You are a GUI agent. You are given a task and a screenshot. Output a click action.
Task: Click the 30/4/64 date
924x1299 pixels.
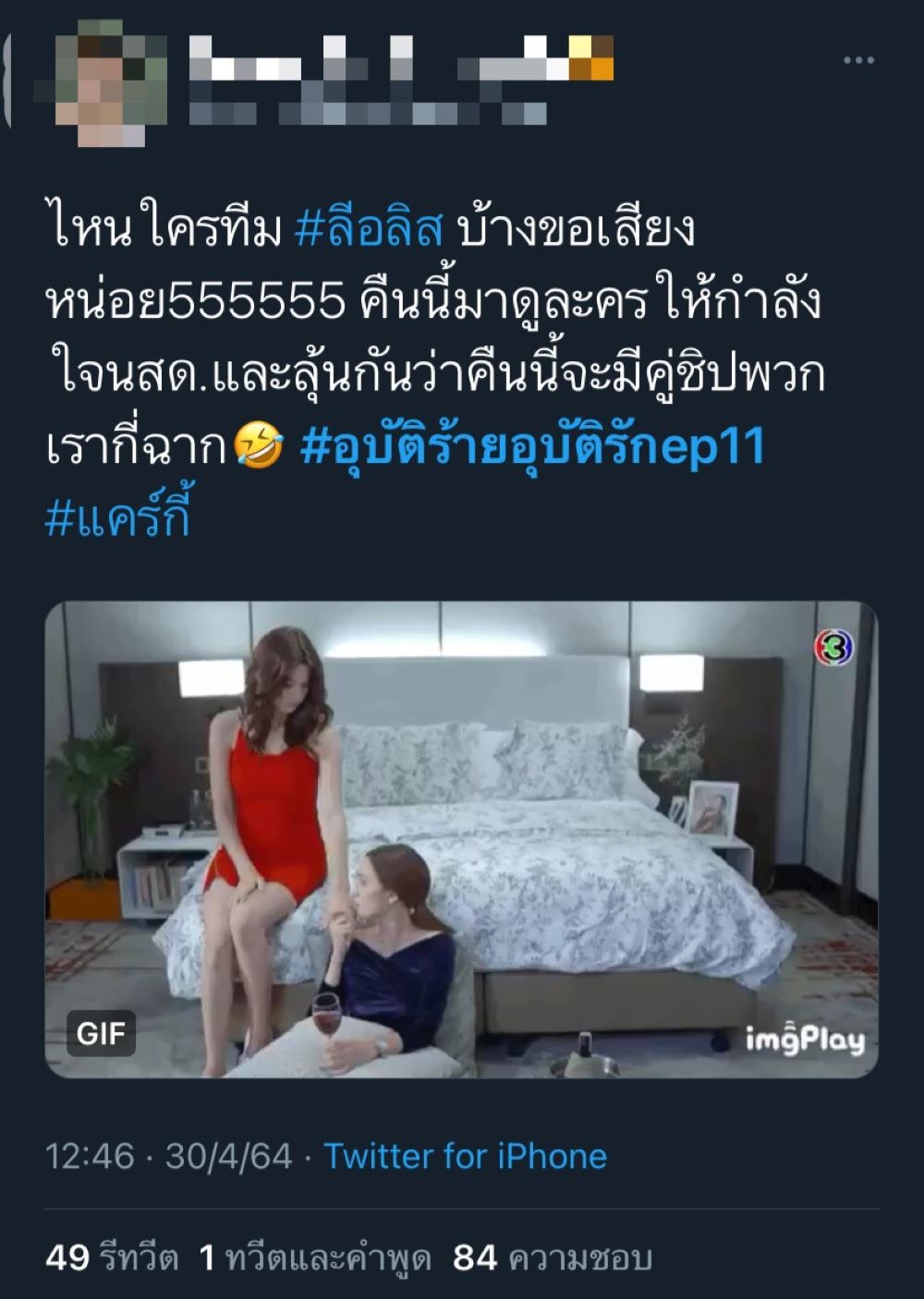pos(228,1156)
